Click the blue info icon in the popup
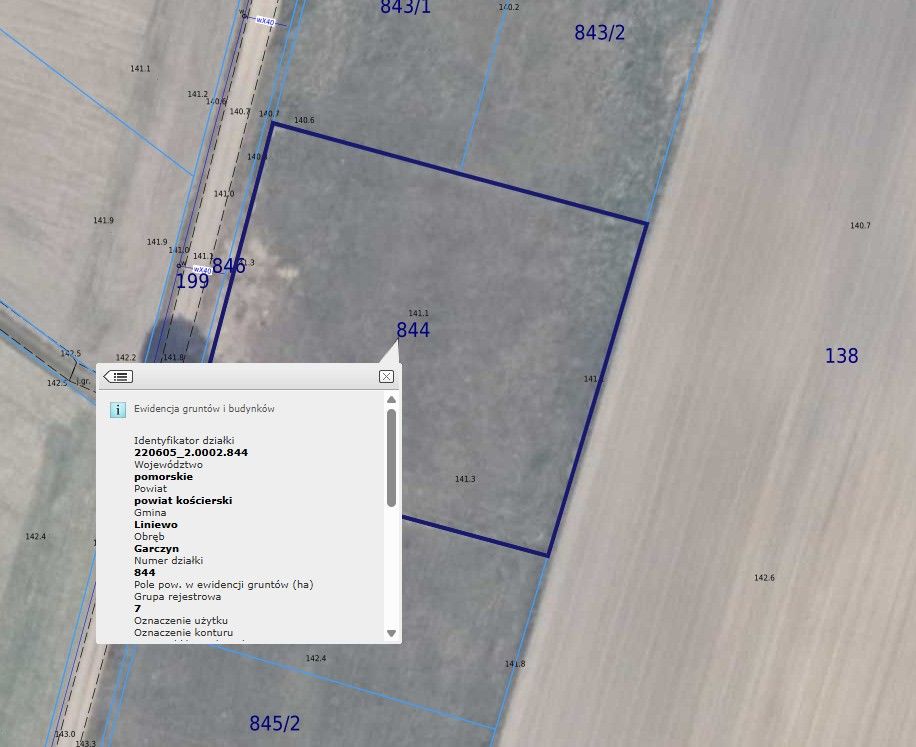Screen dimensions: 916x747 pos(117,410)
